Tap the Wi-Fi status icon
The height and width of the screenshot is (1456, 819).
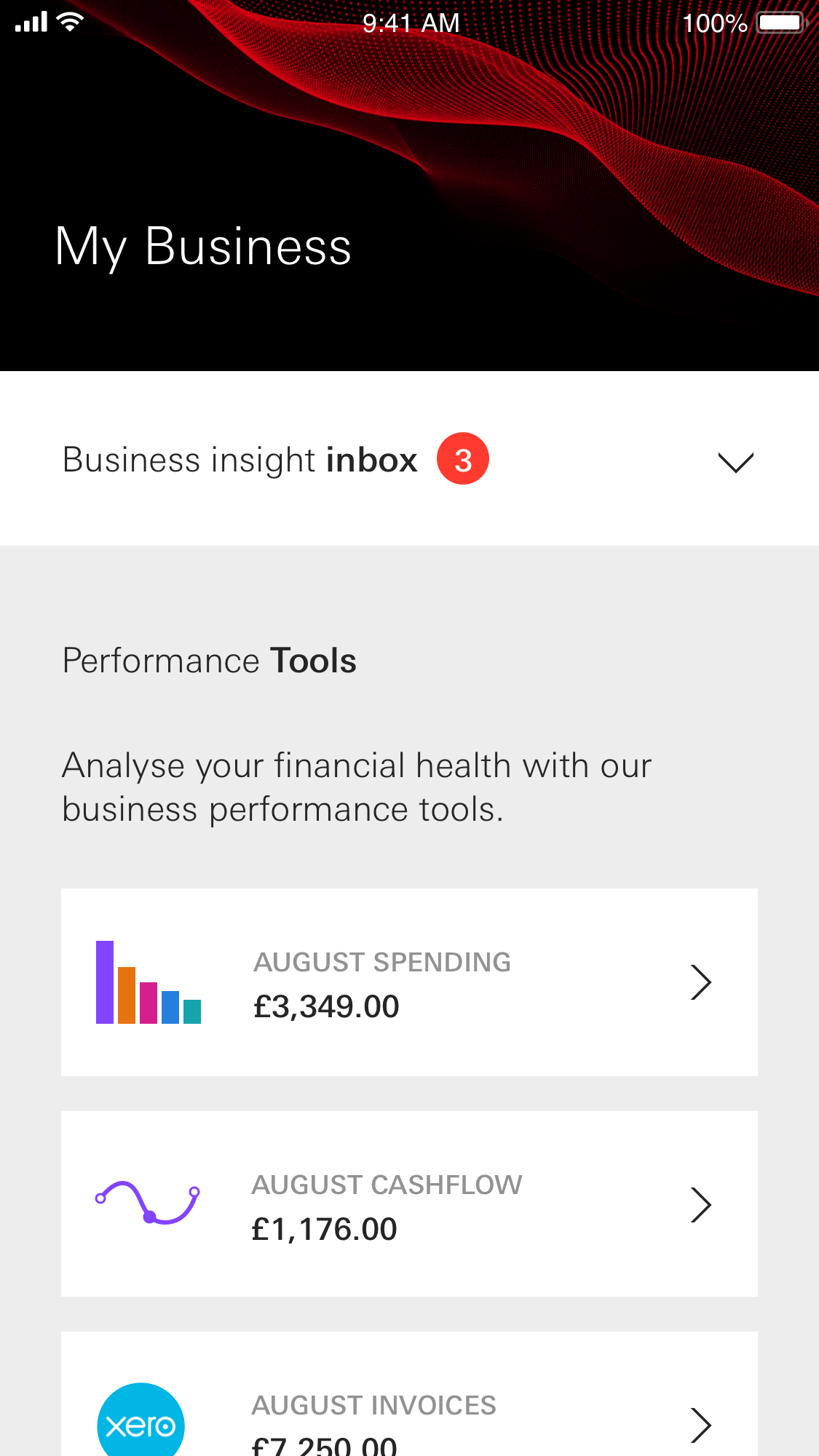[71, 22]
